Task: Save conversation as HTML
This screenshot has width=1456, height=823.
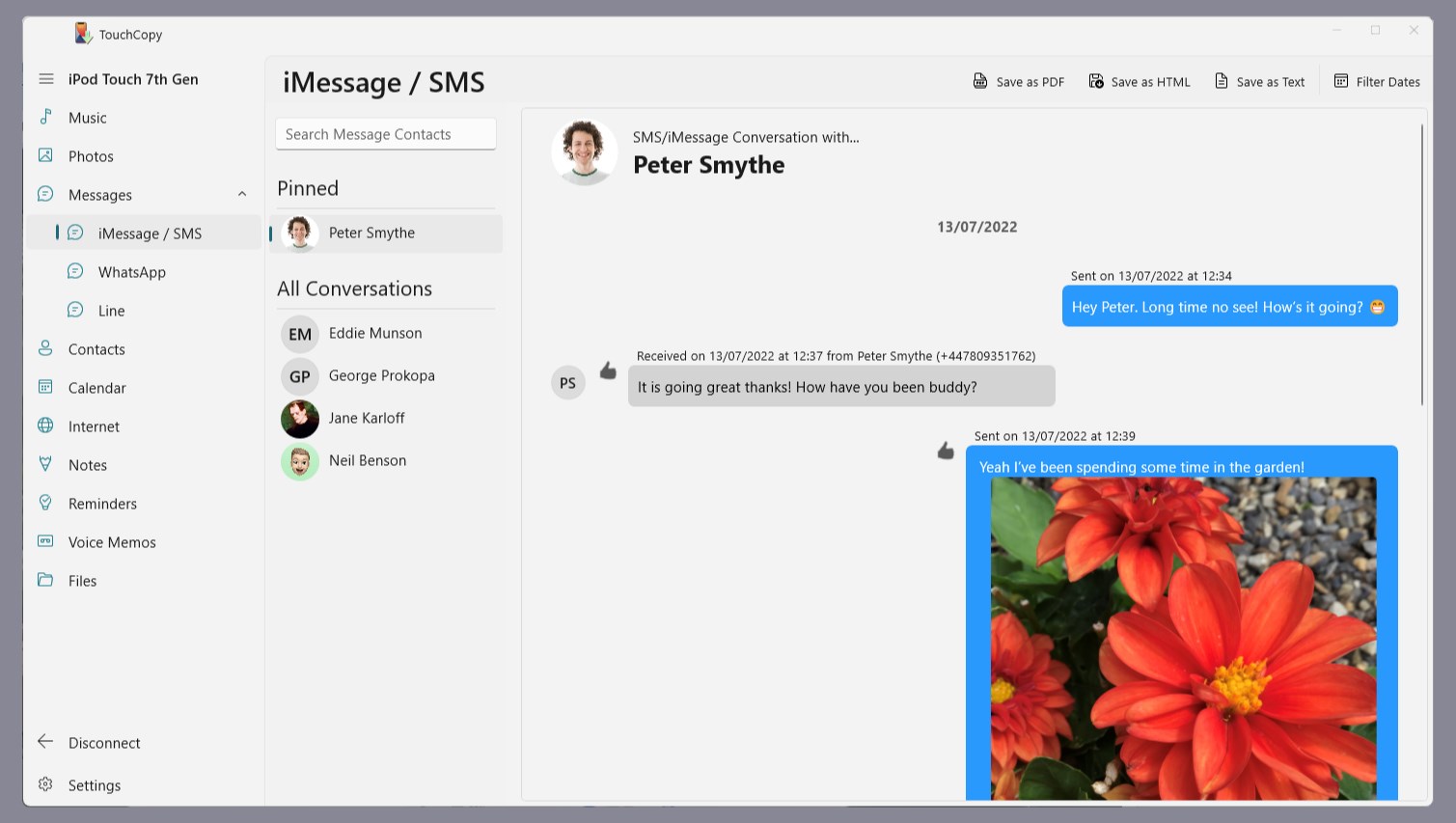Action: 1140,82
